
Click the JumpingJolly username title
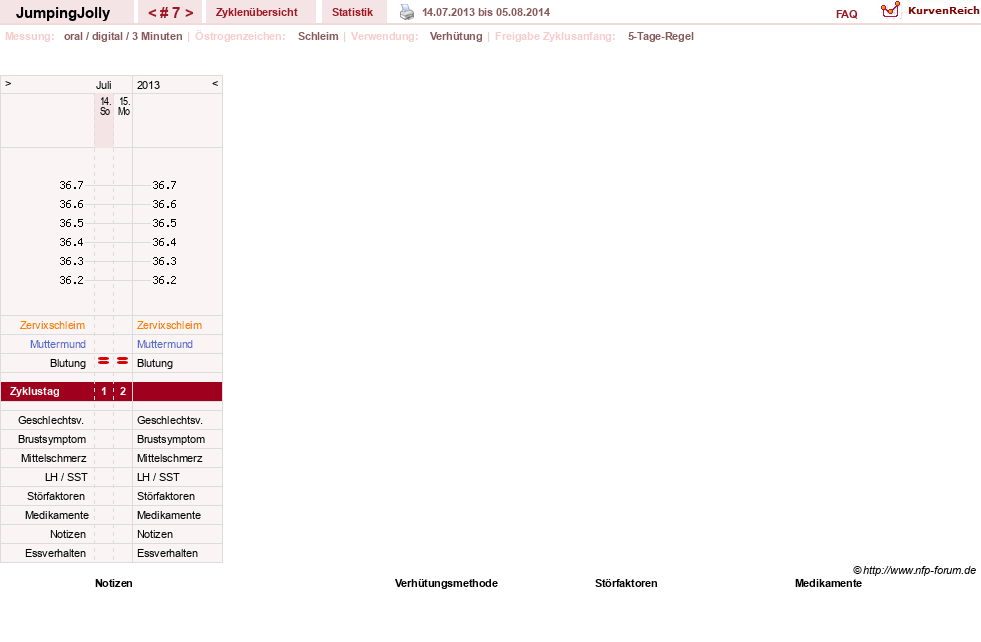63,13
